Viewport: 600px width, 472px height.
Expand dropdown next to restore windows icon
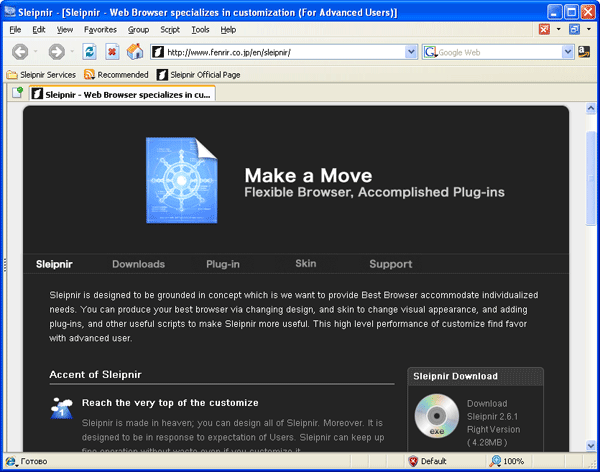(x=589, y=29)
